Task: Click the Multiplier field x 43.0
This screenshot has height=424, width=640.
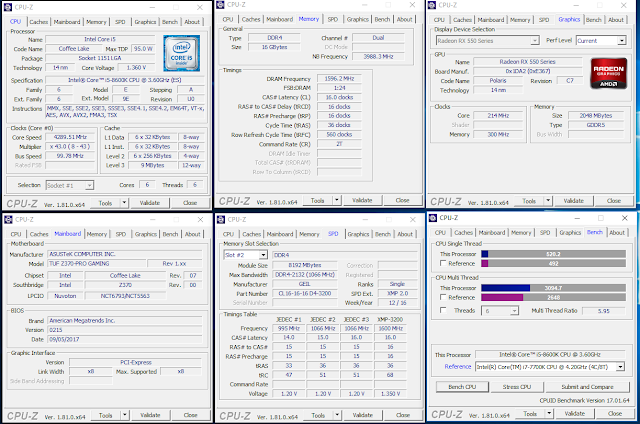Action: tap(70, 147)
